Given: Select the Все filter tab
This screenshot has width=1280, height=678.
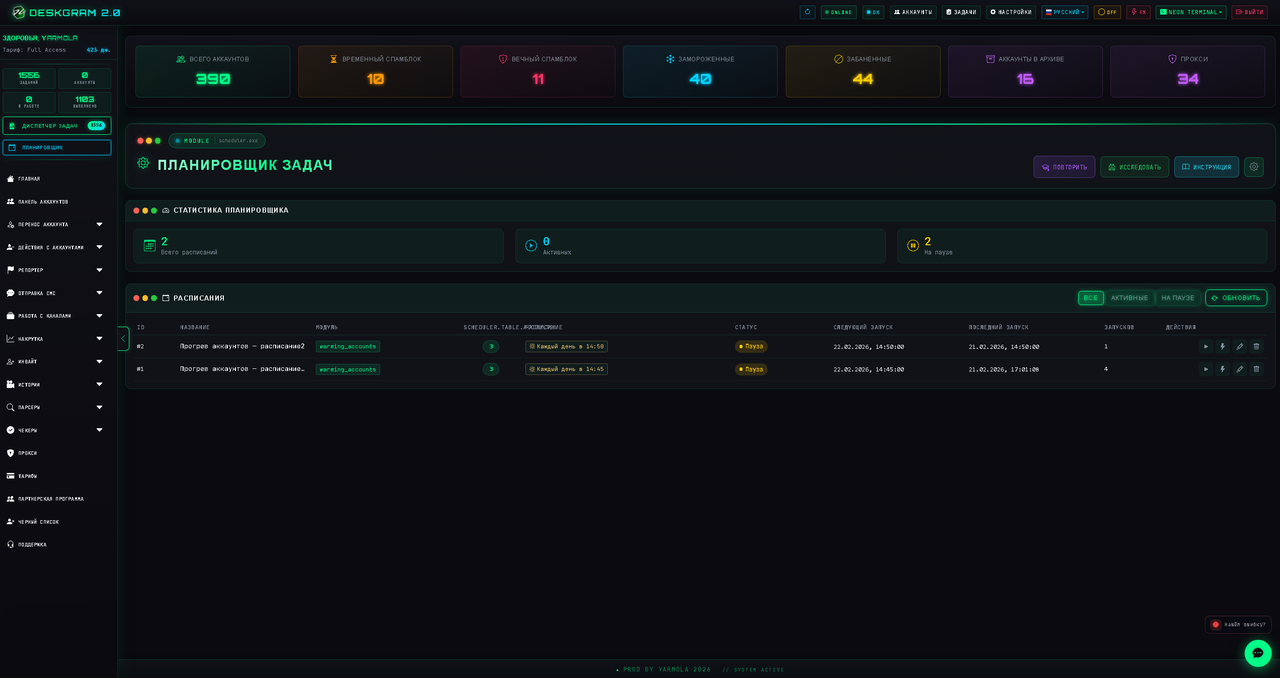Looking at the screenshot, I should point(1090,298).
